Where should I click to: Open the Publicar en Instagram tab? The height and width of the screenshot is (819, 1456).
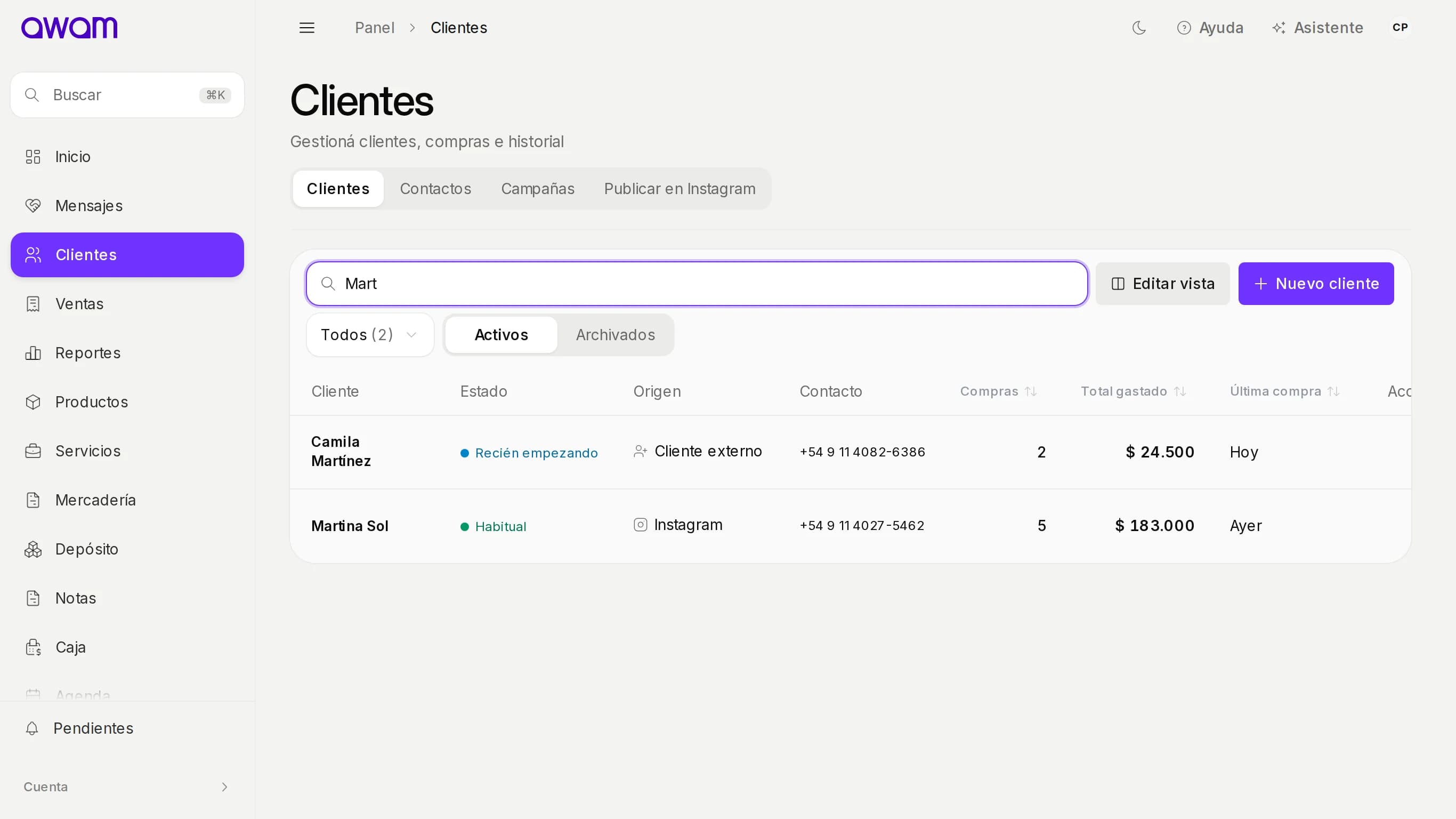pos(680,189)
